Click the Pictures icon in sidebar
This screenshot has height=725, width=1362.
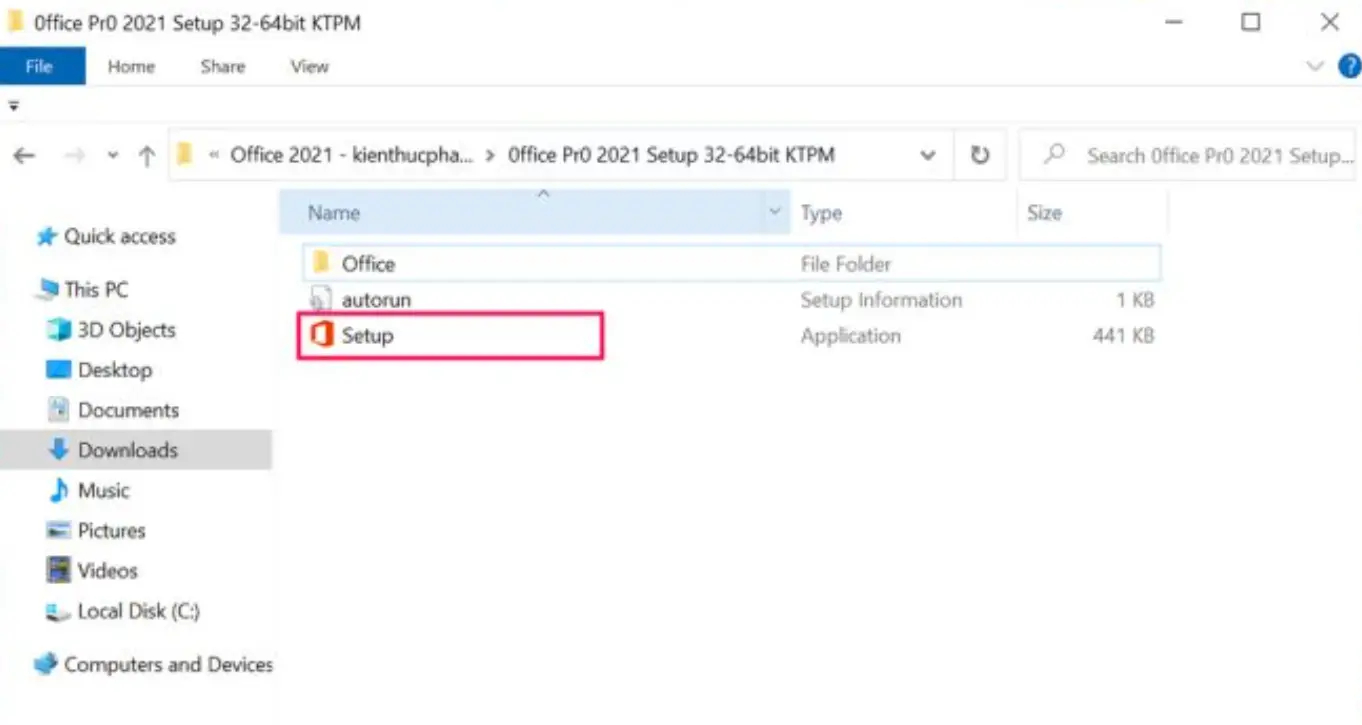(x=59, y=530)
